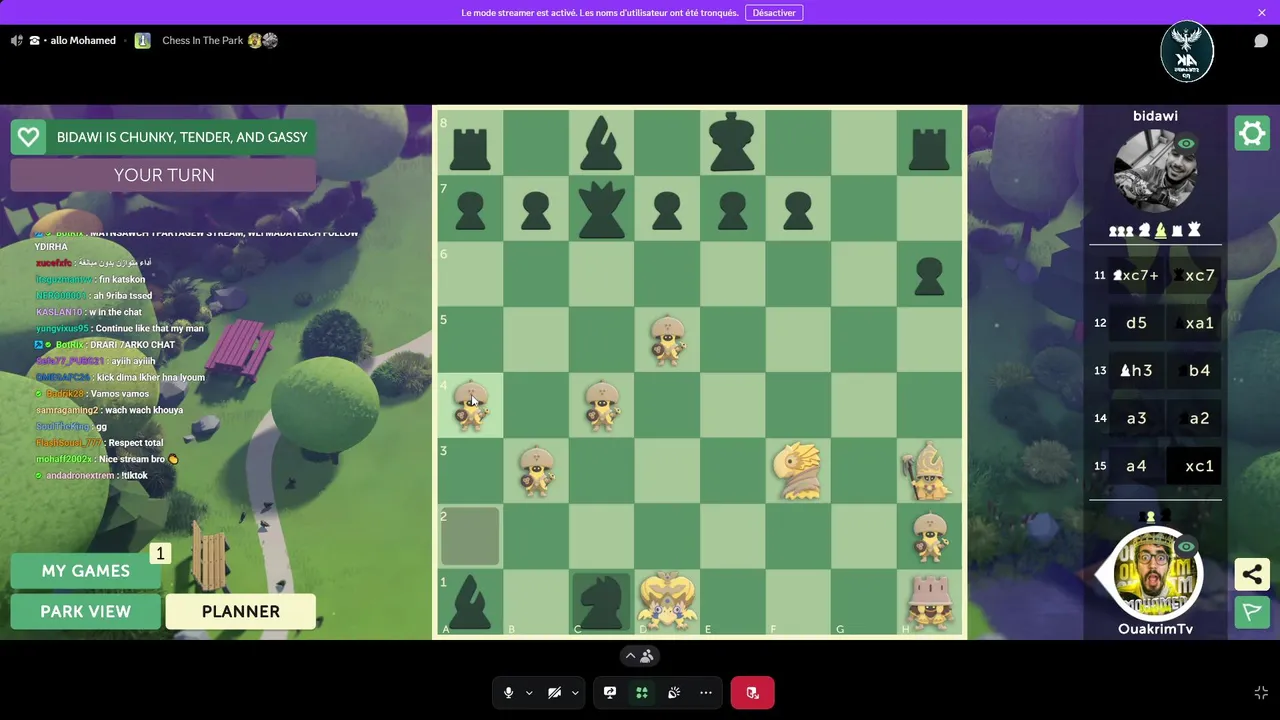The image size is (1280, 720).
Task: Select the white pawn on a4
Action: point(471,405)
